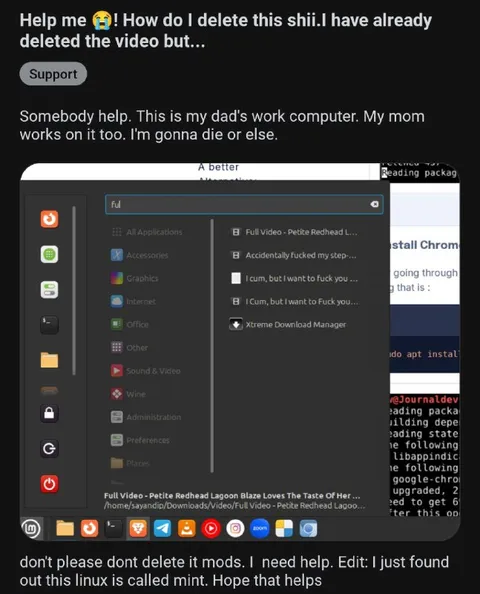The height and width of the screenshot is (594, 480).
Task: Click the 'sudo apt install' code line in browser
Action: (x=424, y=354)
